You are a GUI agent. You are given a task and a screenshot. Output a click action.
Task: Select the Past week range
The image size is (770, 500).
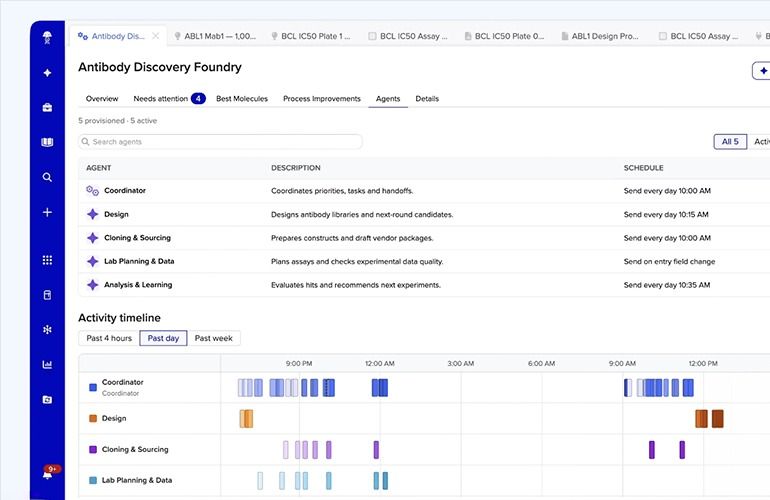tap(214, 338)
